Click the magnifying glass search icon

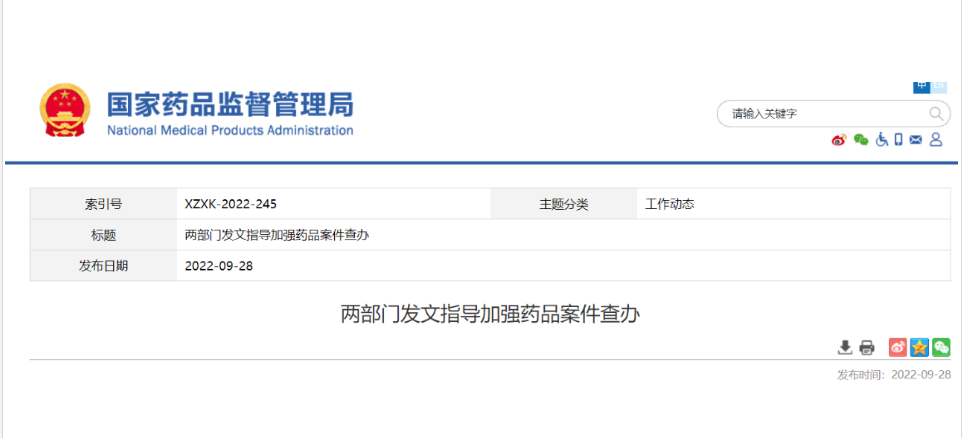tap(936, 114)
